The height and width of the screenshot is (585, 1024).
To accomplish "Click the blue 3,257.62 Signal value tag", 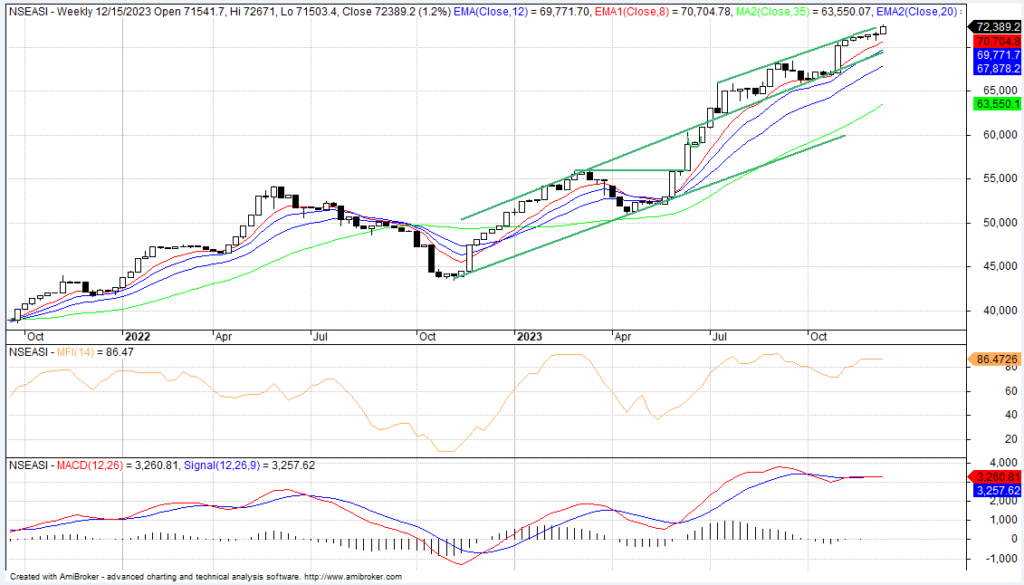I will (x=996, y=491).
